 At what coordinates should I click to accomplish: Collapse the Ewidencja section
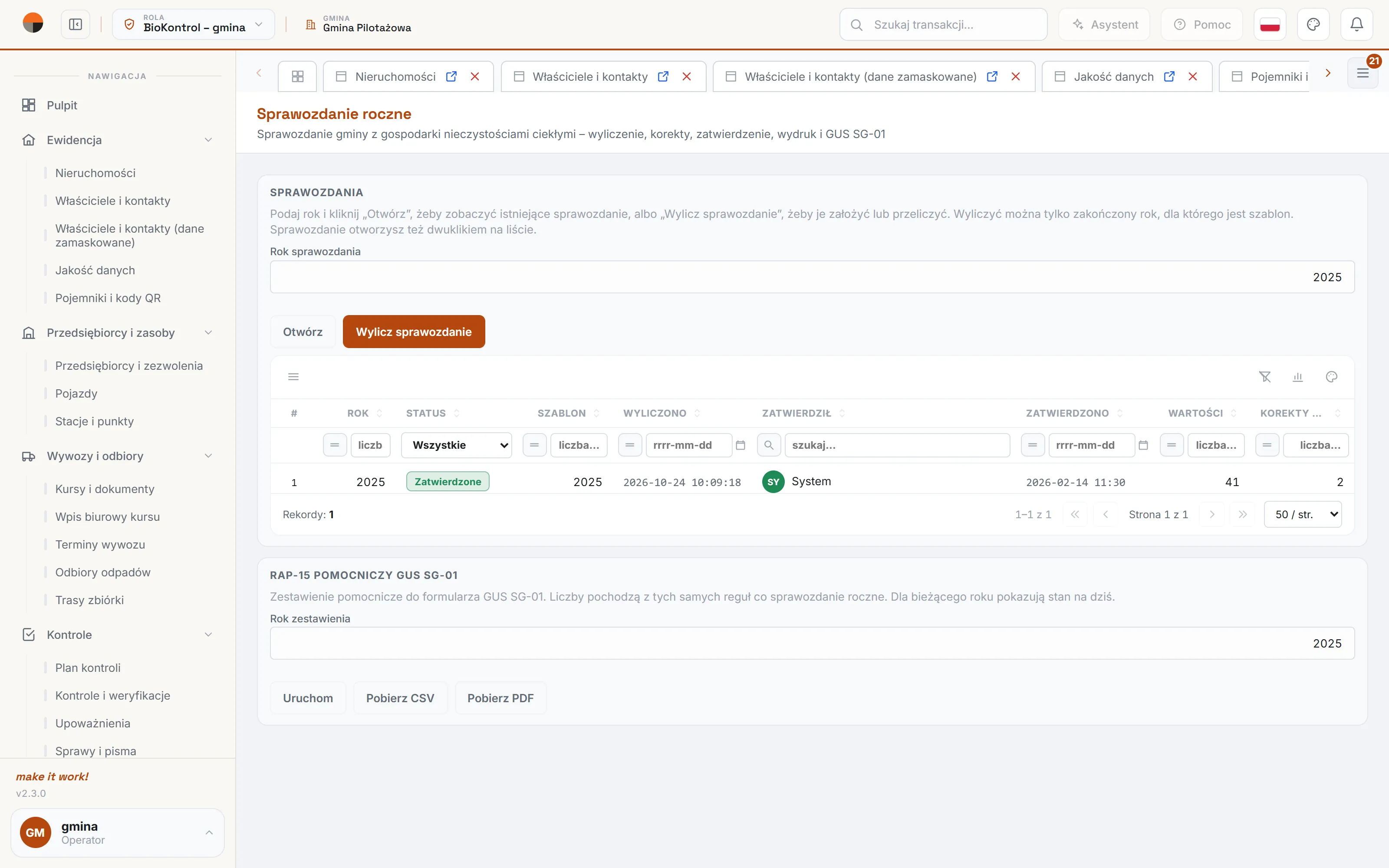(208, 140)
